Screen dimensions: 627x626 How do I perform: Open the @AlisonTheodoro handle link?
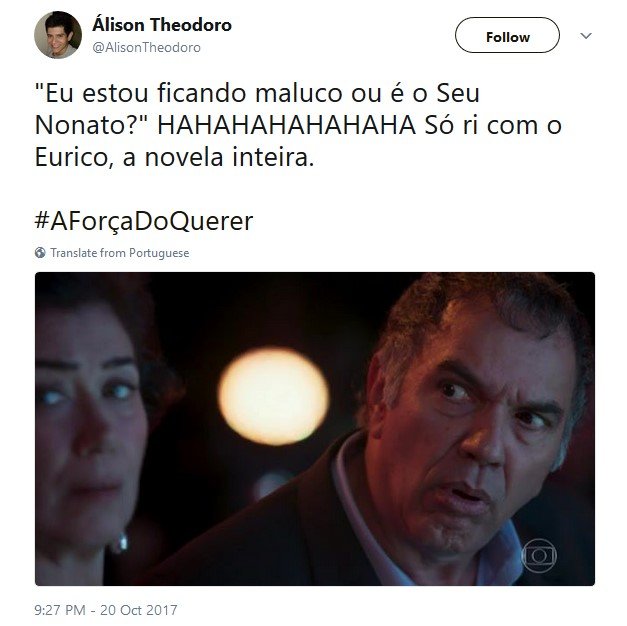pyautogui.click(x=146, y=48)
